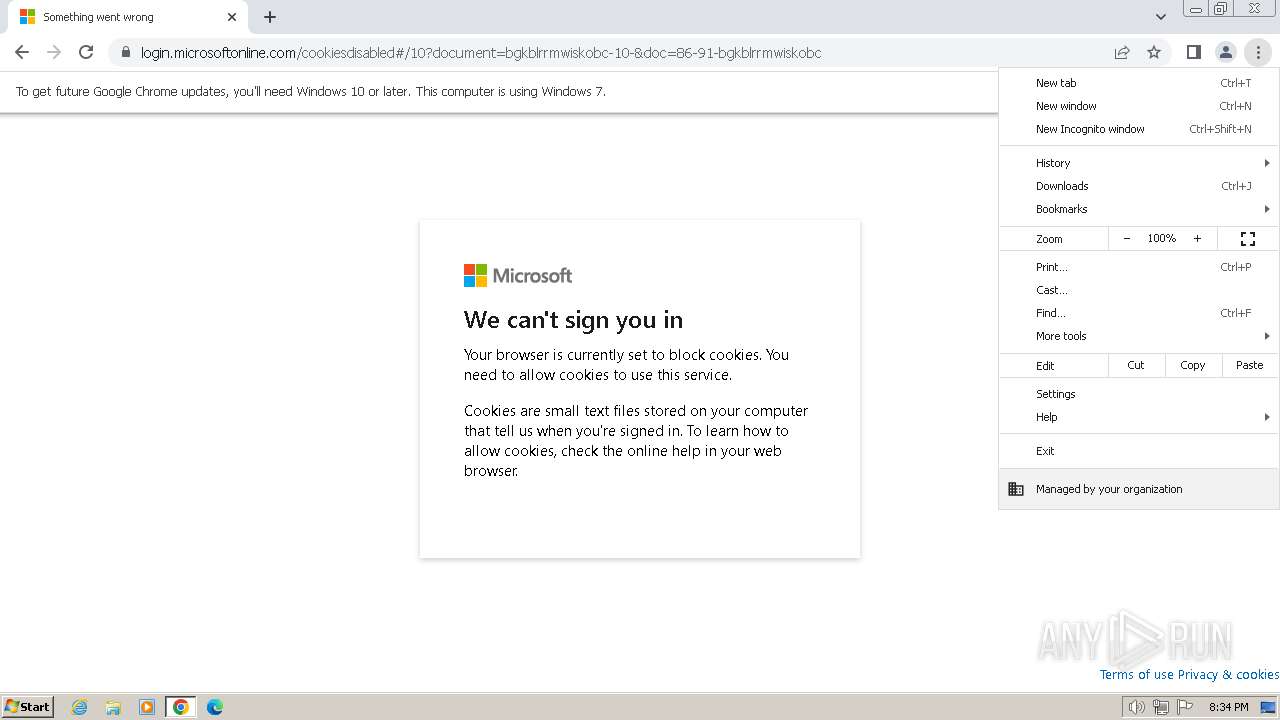Screen dimensions: 1280x720
Task: Expand the History submenu
Action: tap(1139, 163)
